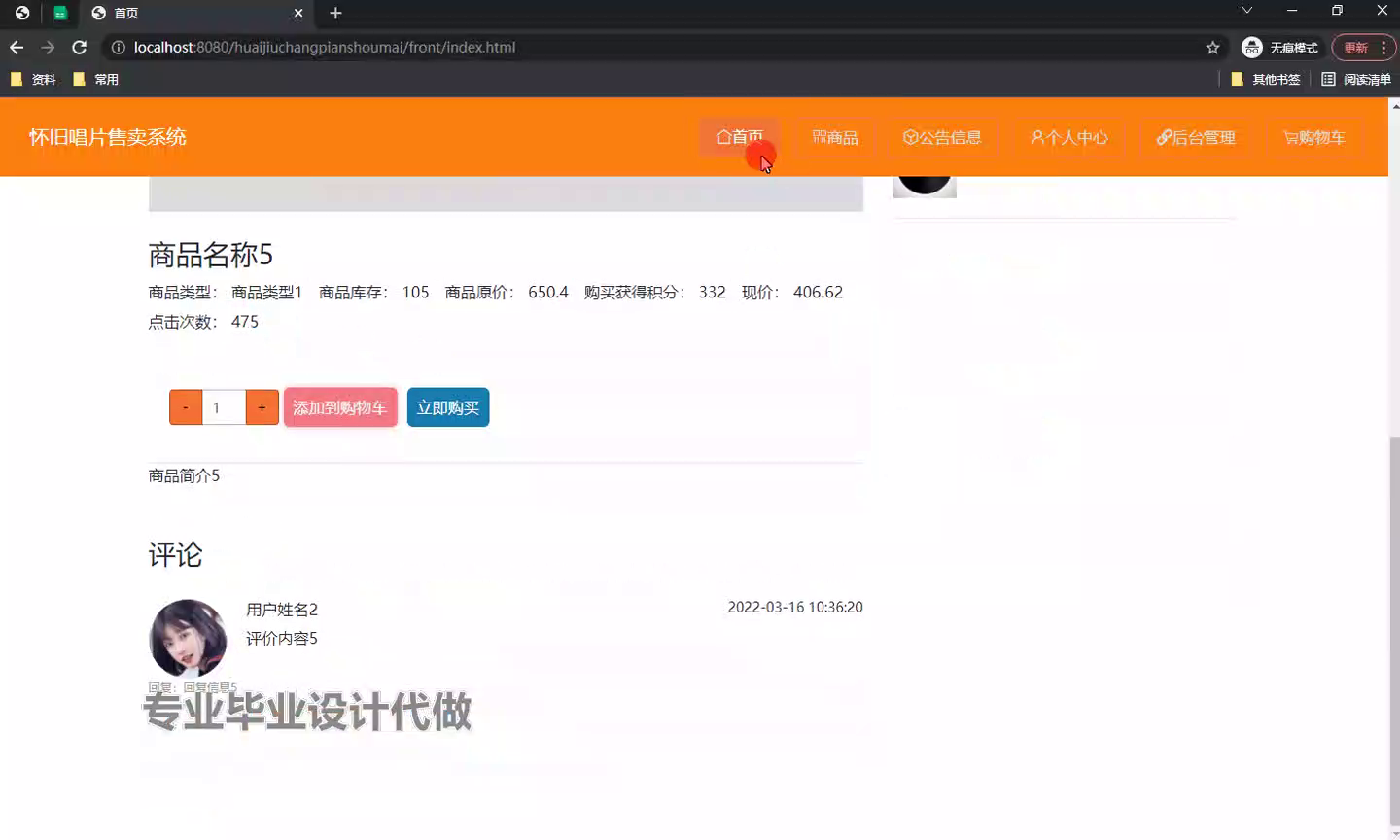Open 后台管理 in navigation bar
Viewport: 1400px width, 840px height.
click(x=1196, y=137)
